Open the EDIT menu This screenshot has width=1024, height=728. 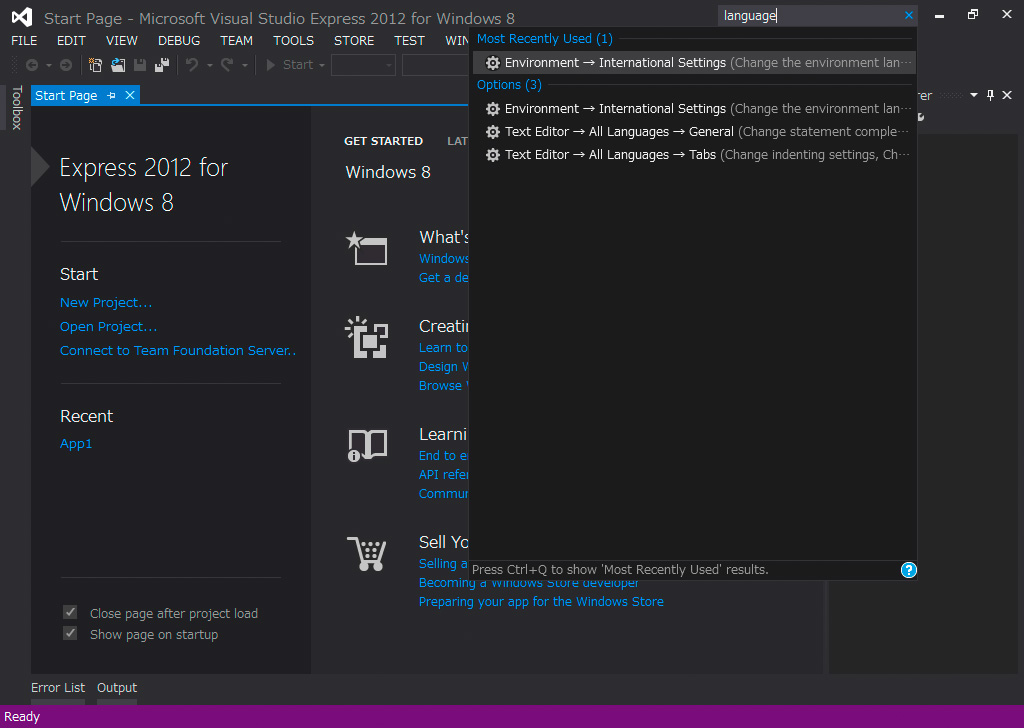tap(71, 40)
